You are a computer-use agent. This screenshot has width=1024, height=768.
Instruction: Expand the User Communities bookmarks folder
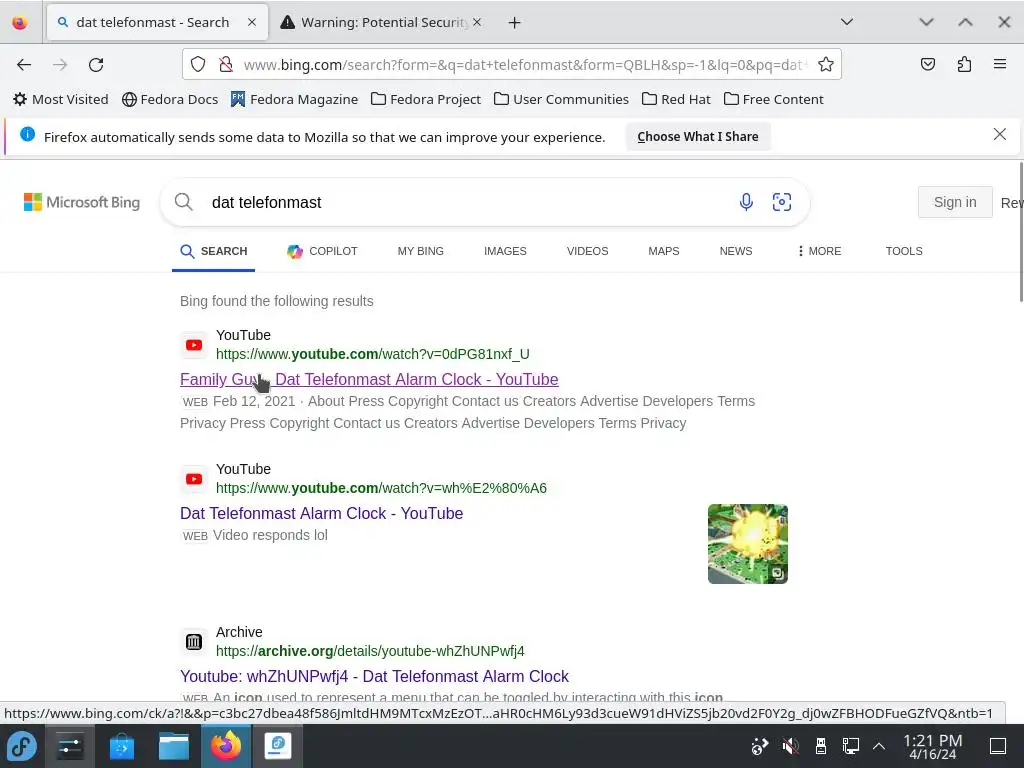pos(562,99)
